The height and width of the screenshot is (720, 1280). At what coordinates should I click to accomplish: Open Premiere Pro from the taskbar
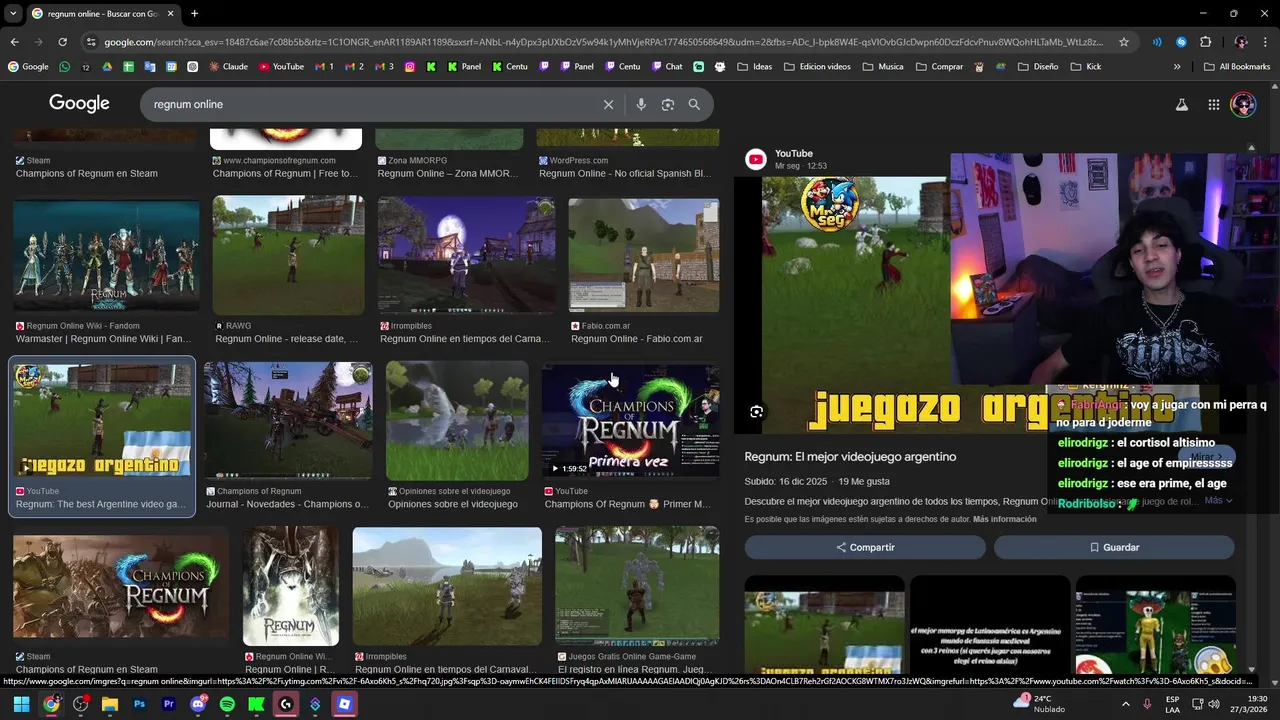168,704
